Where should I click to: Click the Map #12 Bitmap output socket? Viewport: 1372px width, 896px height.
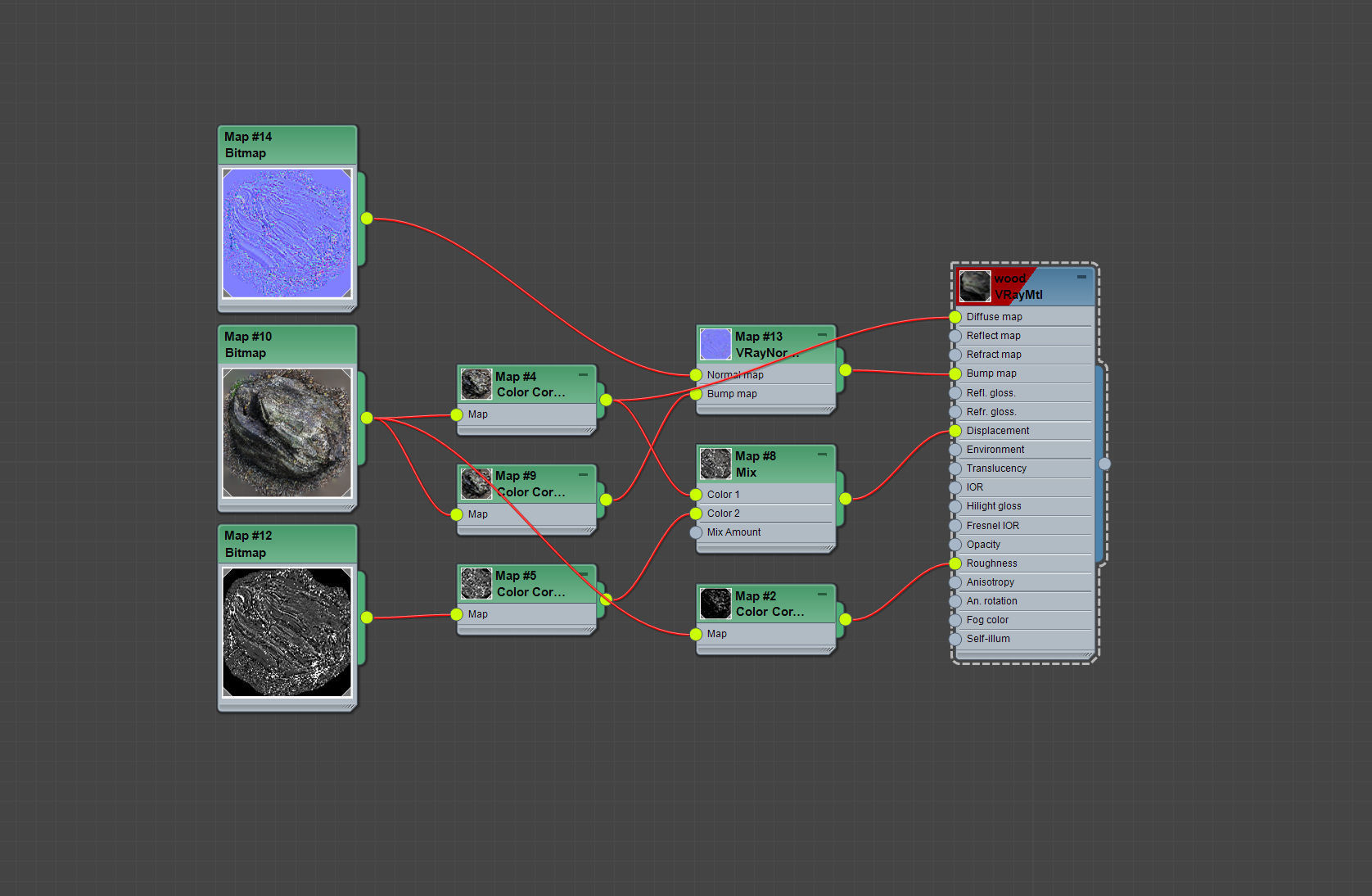point(367,618)
